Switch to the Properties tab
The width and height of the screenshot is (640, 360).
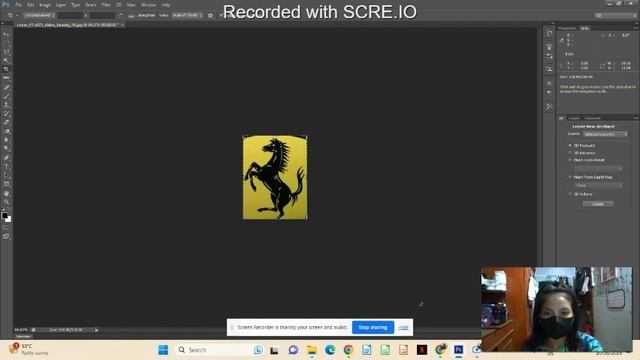click(x=567, y=28)
